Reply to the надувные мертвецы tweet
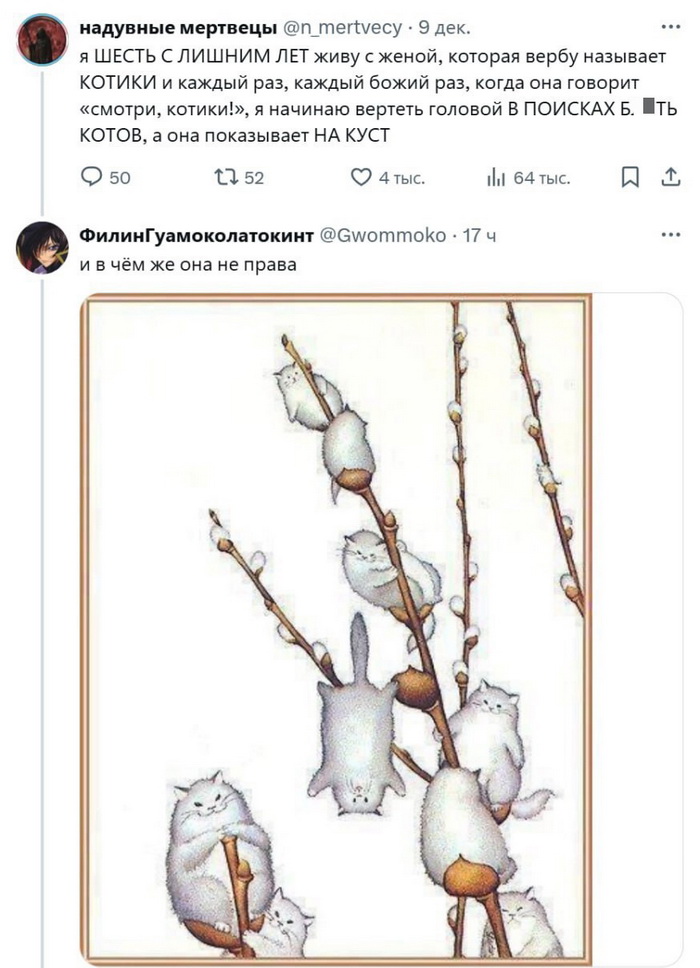 click(92, 178)
